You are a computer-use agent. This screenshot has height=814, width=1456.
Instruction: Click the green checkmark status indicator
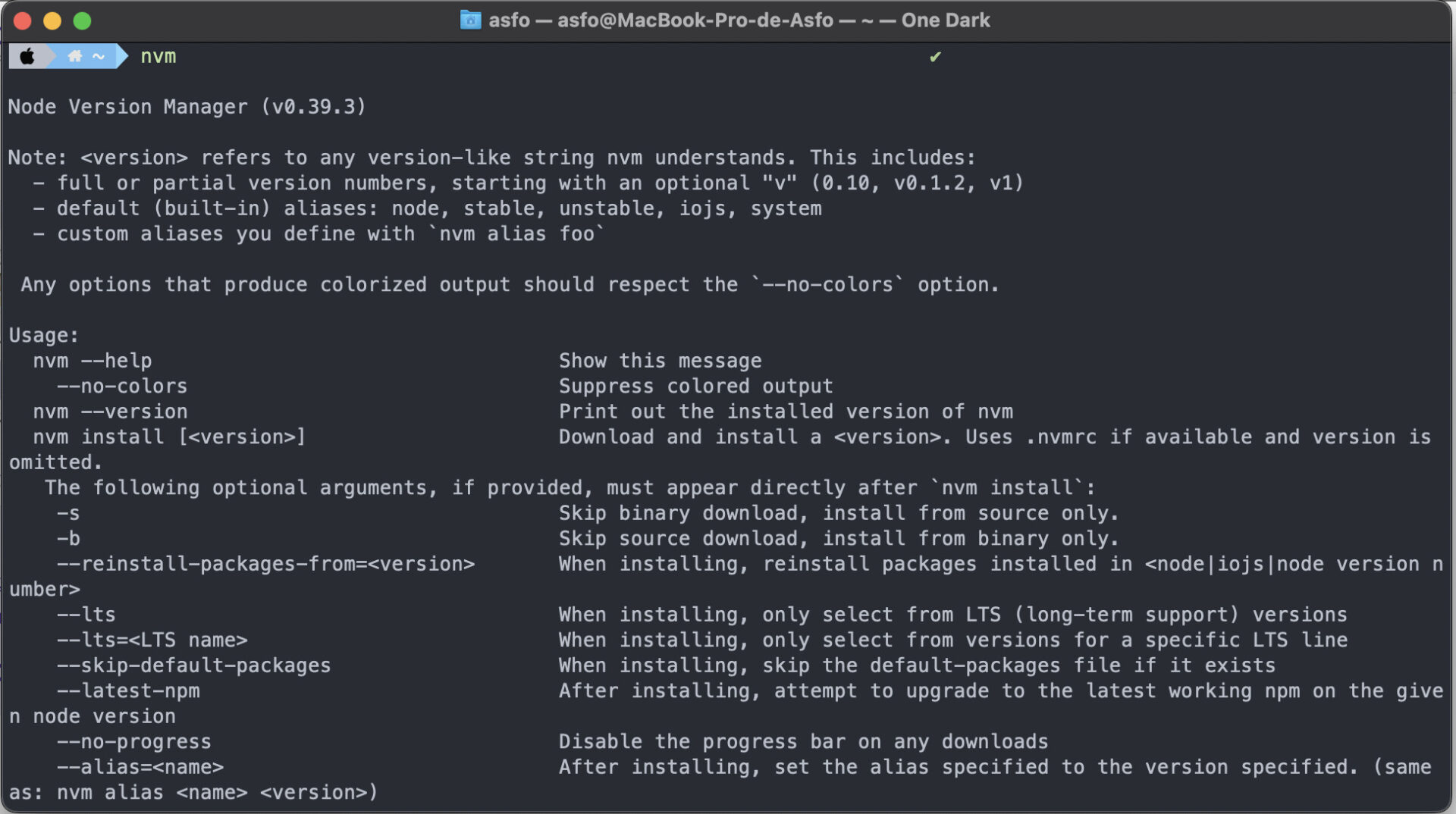coord(935,56)
